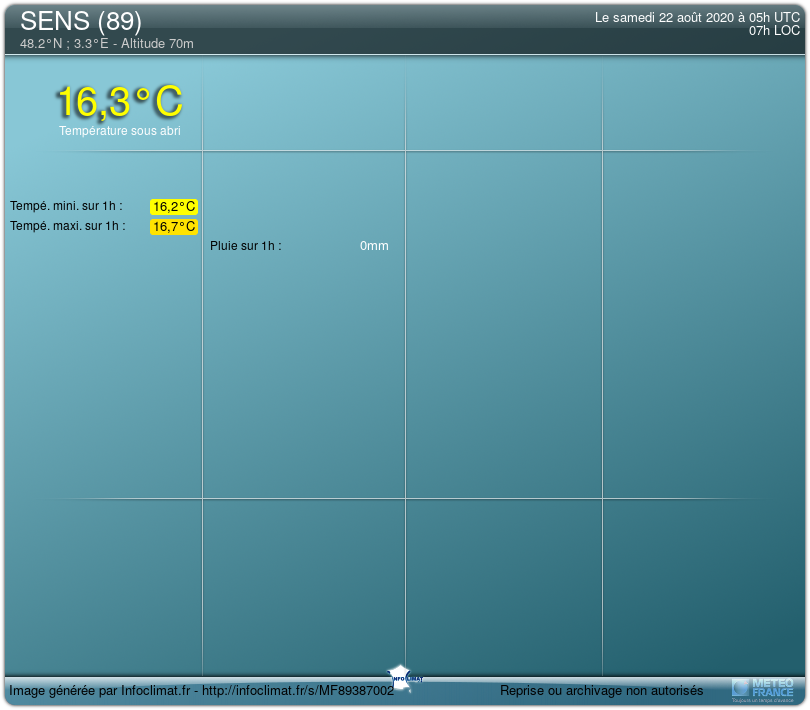Click 'Reprise ou archivage non autorisés' notice
Viewport: 810px width, 710px height.
[601, 691]
